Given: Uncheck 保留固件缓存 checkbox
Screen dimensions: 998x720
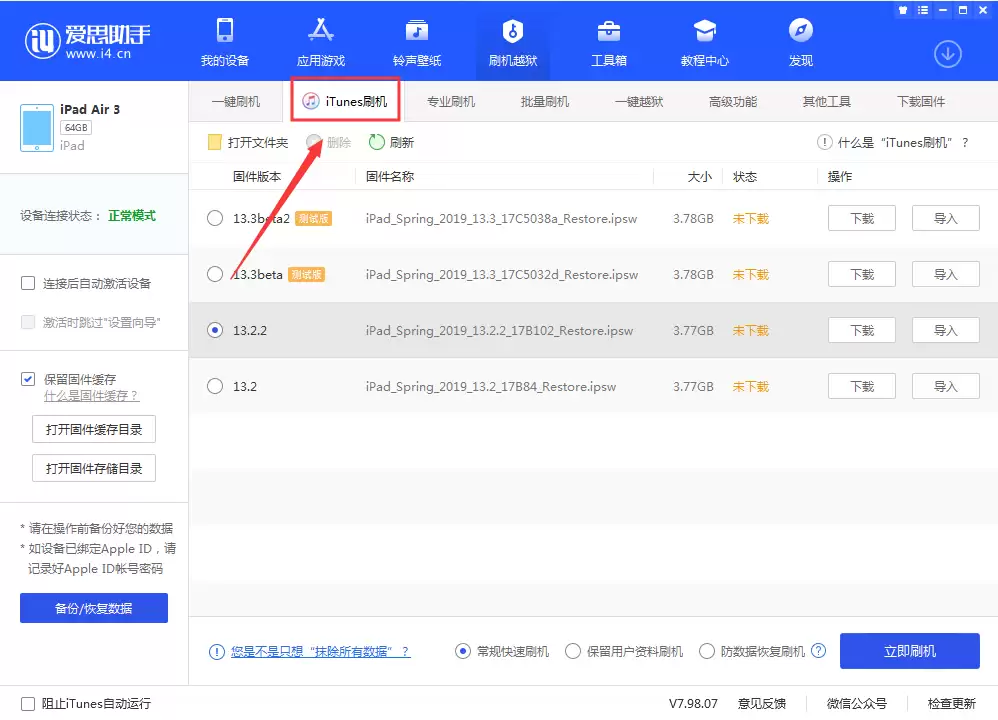Looking at the screenshot, I should coord(28,379).
